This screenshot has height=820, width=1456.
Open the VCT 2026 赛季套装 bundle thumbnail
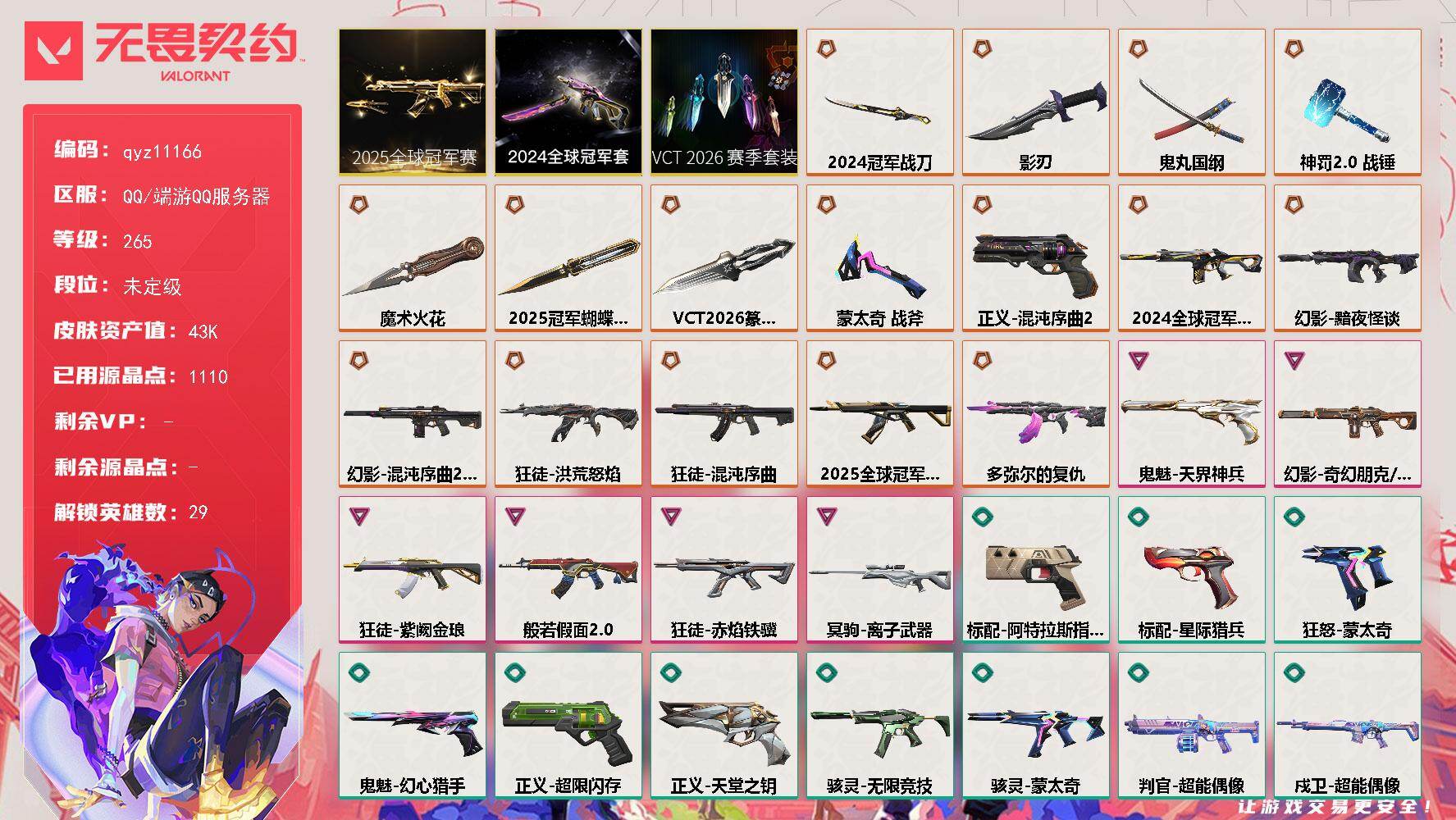724,102
